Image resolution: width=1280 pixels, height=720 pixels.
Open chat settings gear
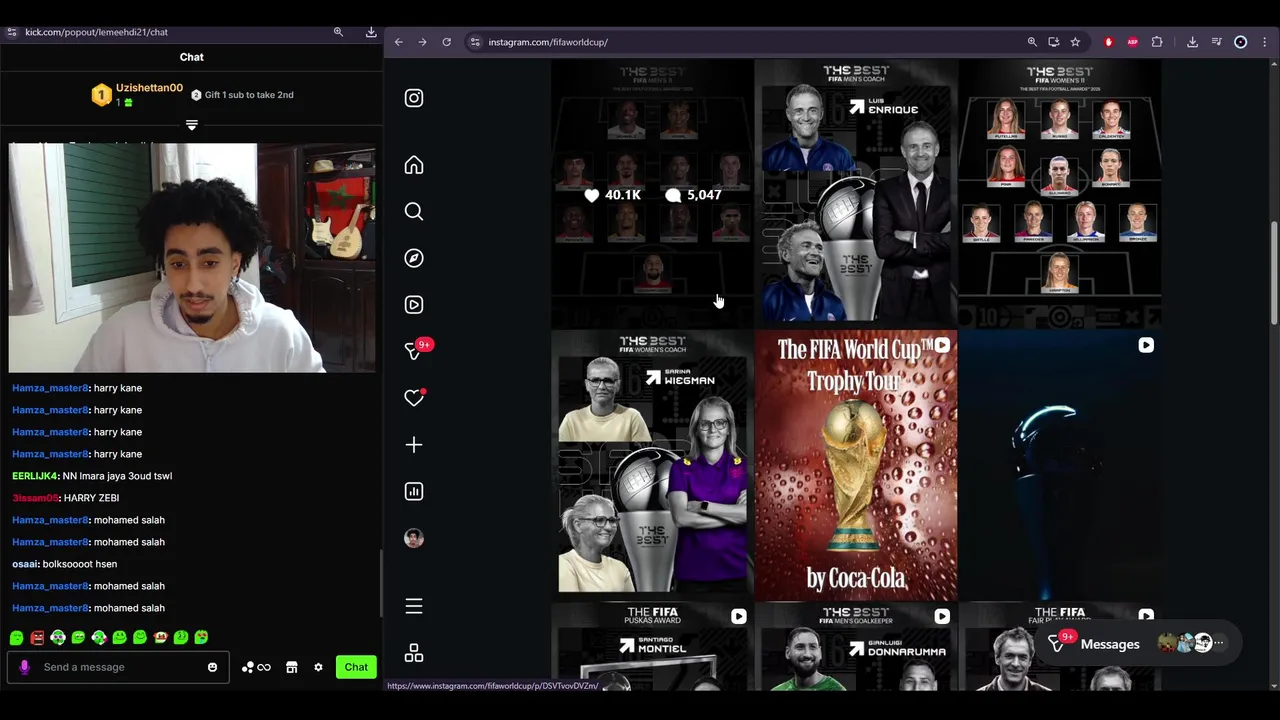point(318,667)
